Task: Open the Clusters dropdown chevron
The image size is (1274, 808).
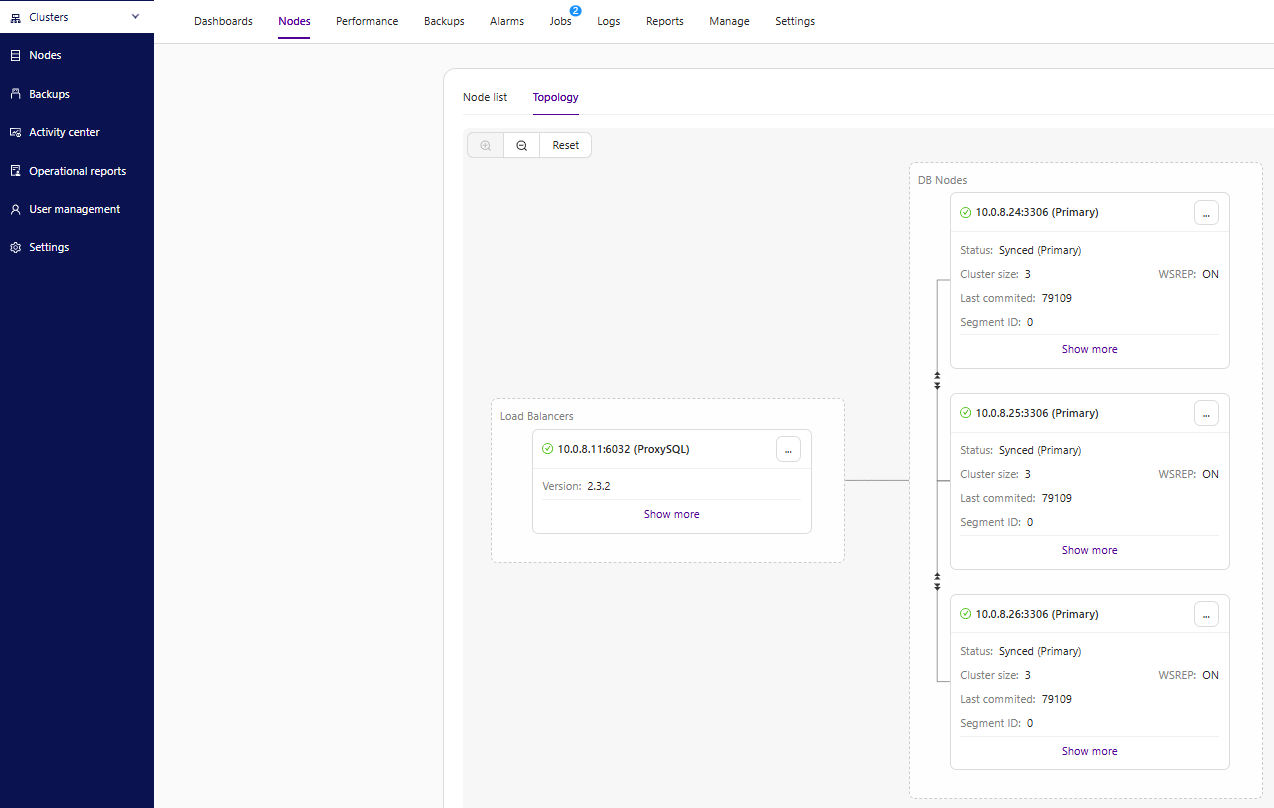Action: (136, 17)
